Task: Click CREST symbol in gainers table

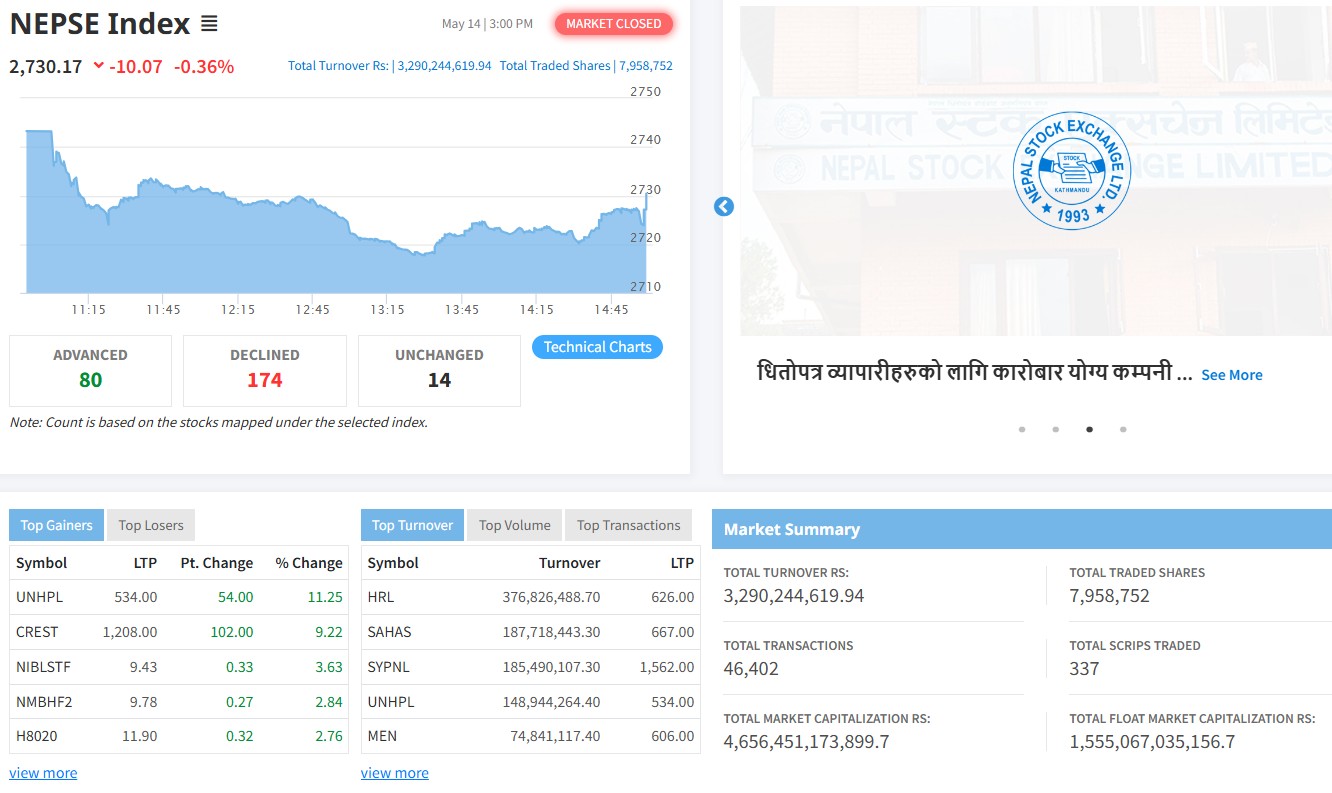Action: [37, 631]
